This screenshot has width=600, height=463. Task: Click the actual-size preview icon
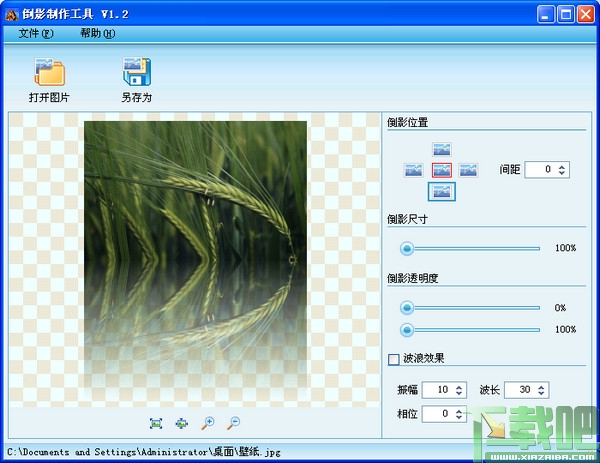tap(181, 423)
